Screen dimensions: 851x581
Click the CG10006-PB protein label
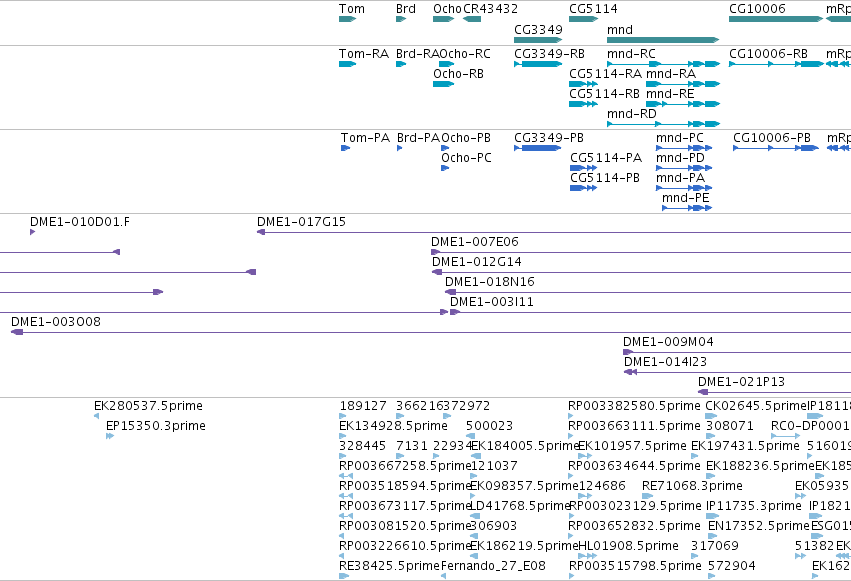(772, 138)
